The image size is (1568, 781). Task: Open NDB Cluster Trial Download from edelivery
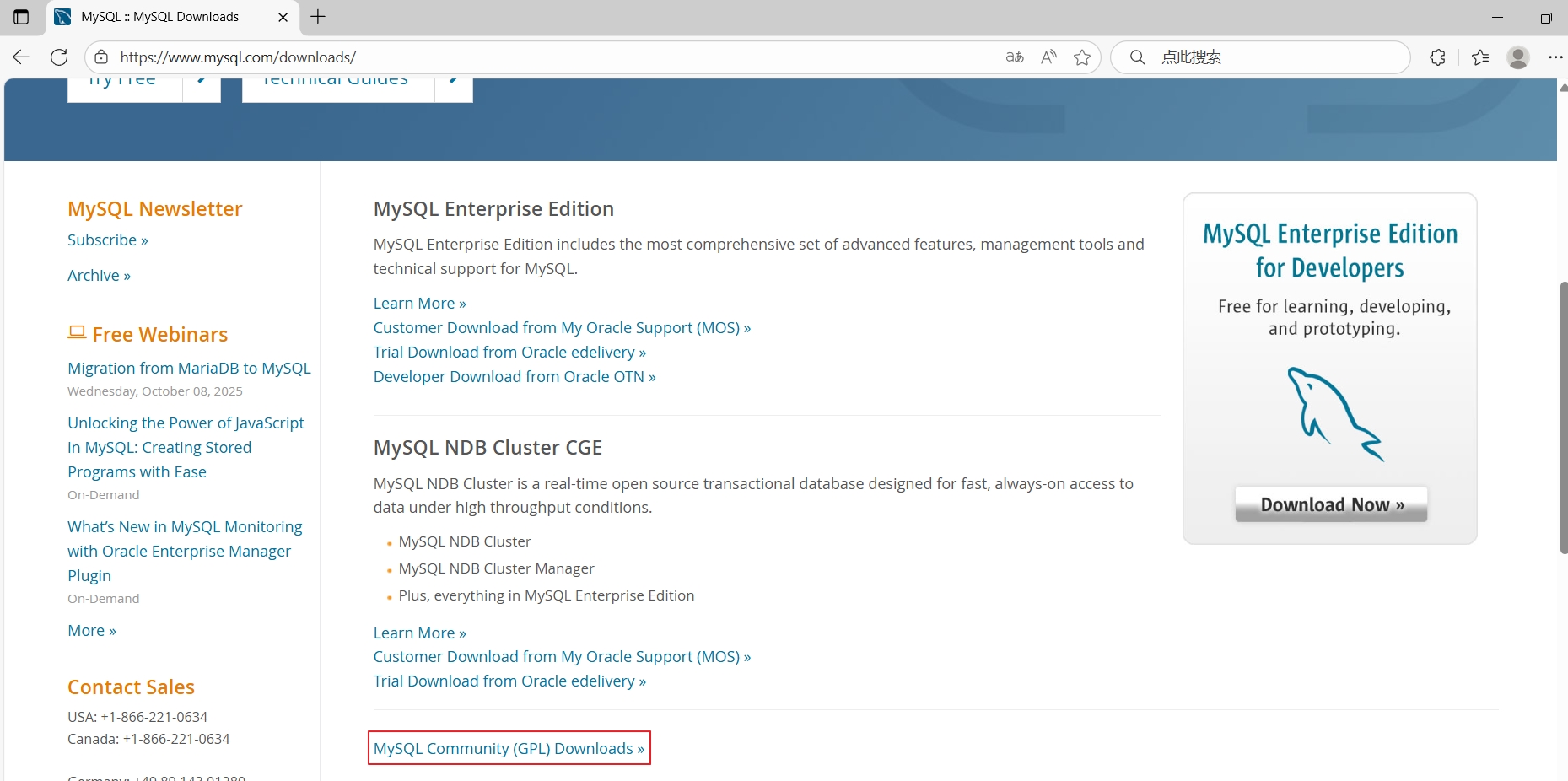tap(509, 681)
